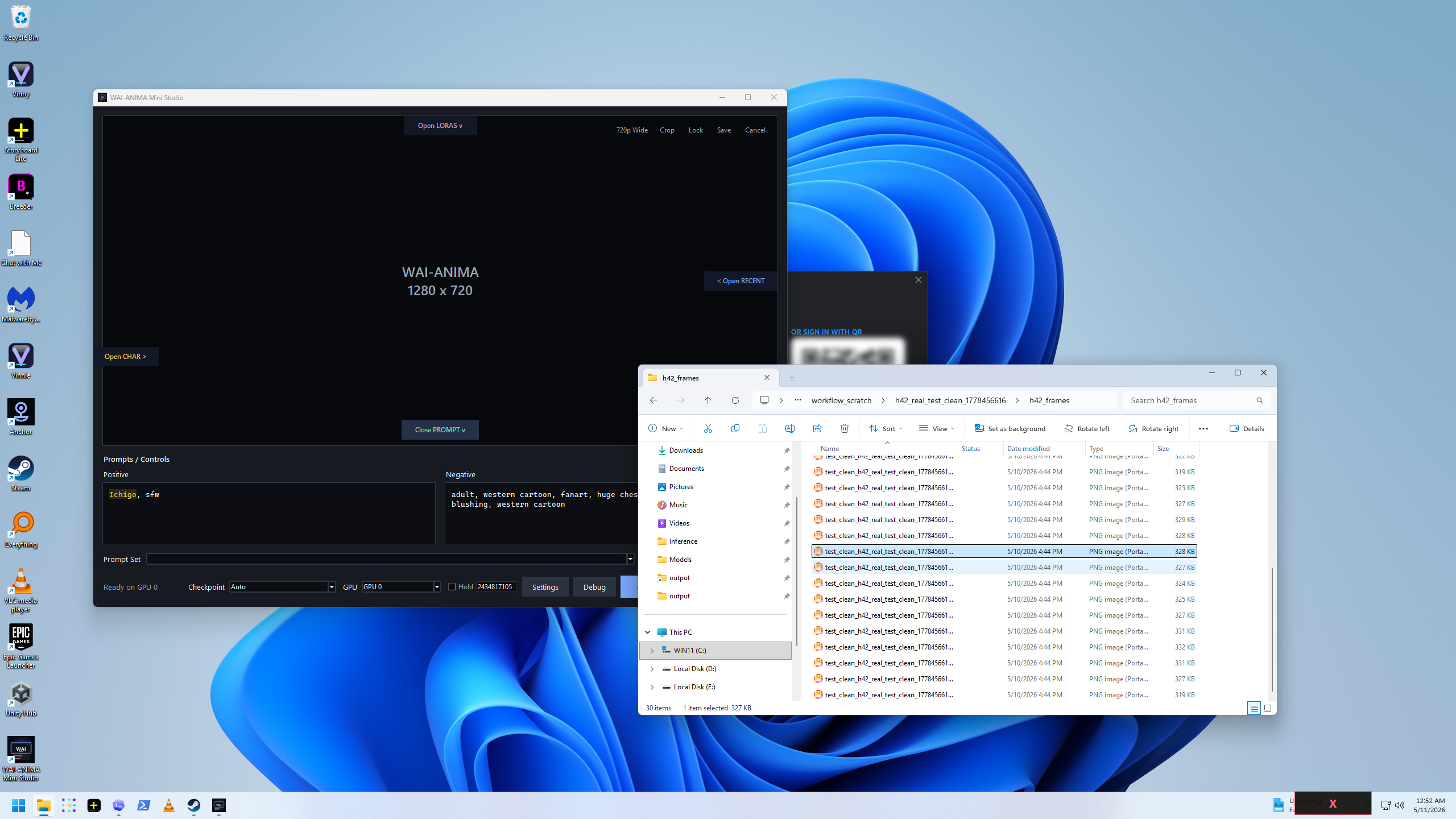This screenshot has height=819, width=1456.
Task: Open the Windows Start menu
Action: [x=19, y=805]
